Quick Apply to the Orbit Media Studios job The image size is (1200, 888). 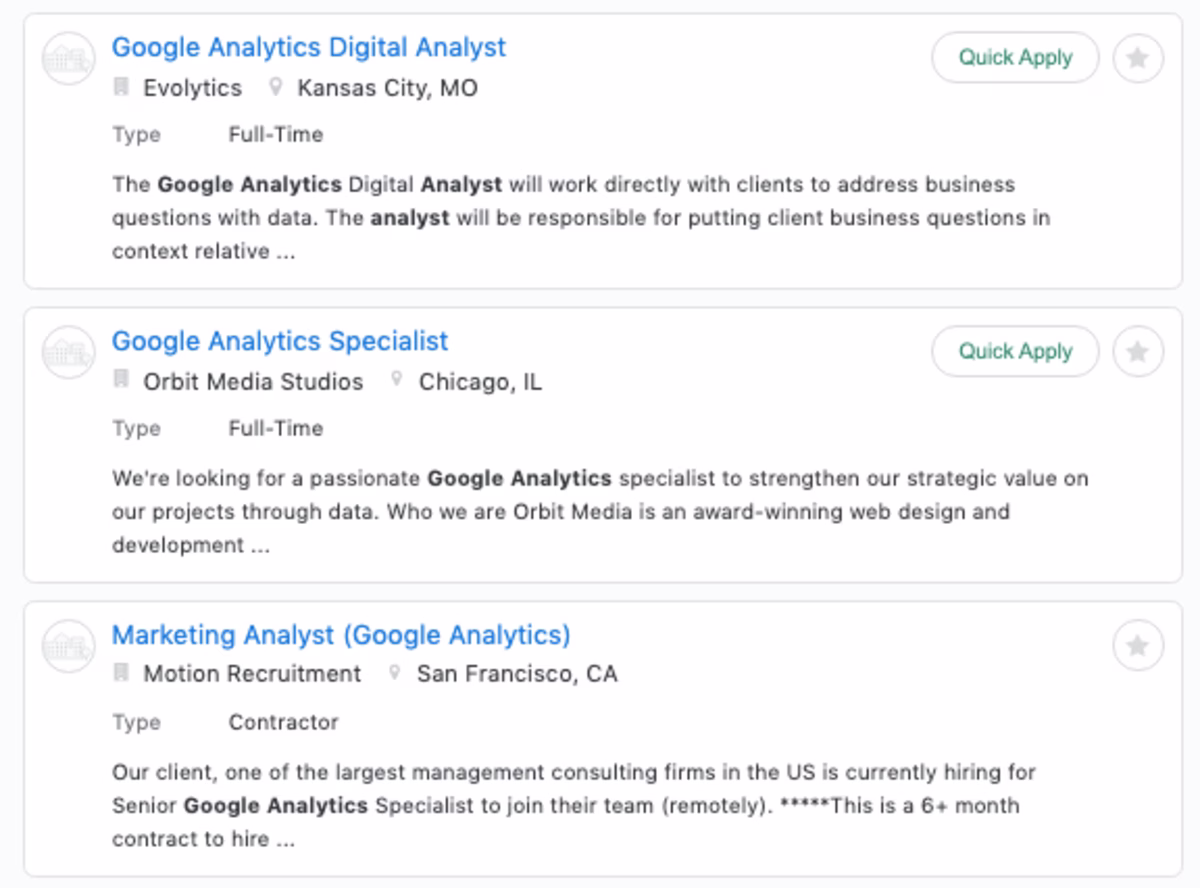point(1014,352)
